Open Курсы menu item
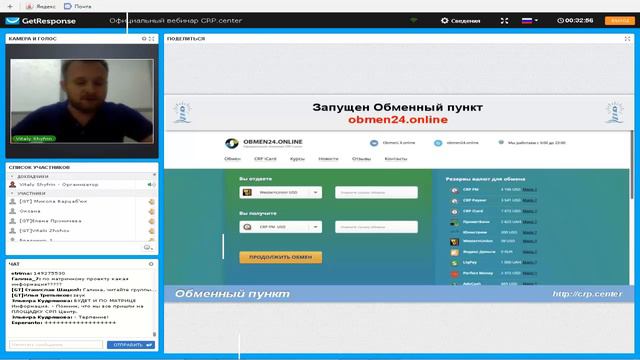The width and height of the screenshot is (640, 360). point(297,159)
